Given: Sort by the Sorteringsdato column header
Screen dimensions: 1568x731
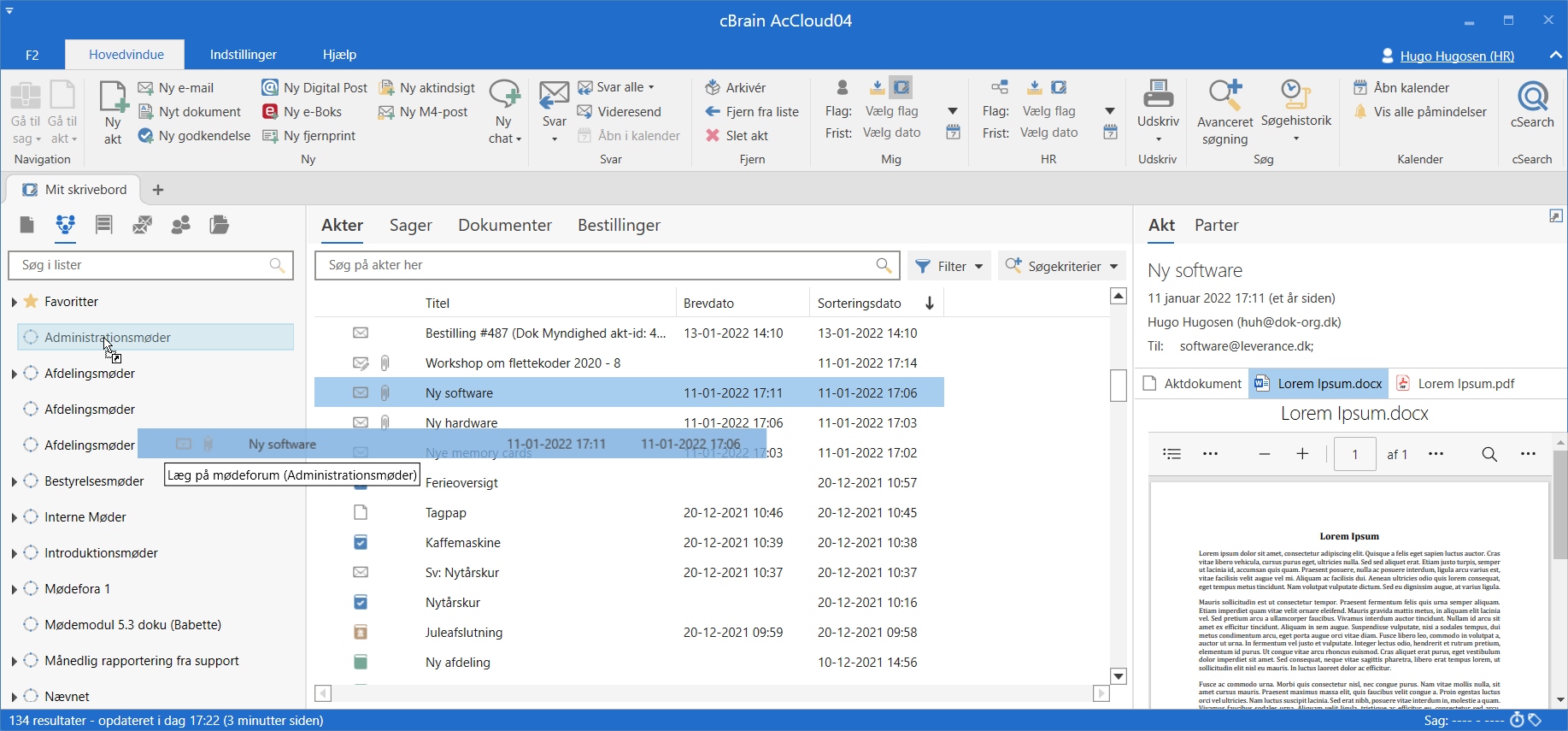Looking at the screenshot, I should pos(875,303).
